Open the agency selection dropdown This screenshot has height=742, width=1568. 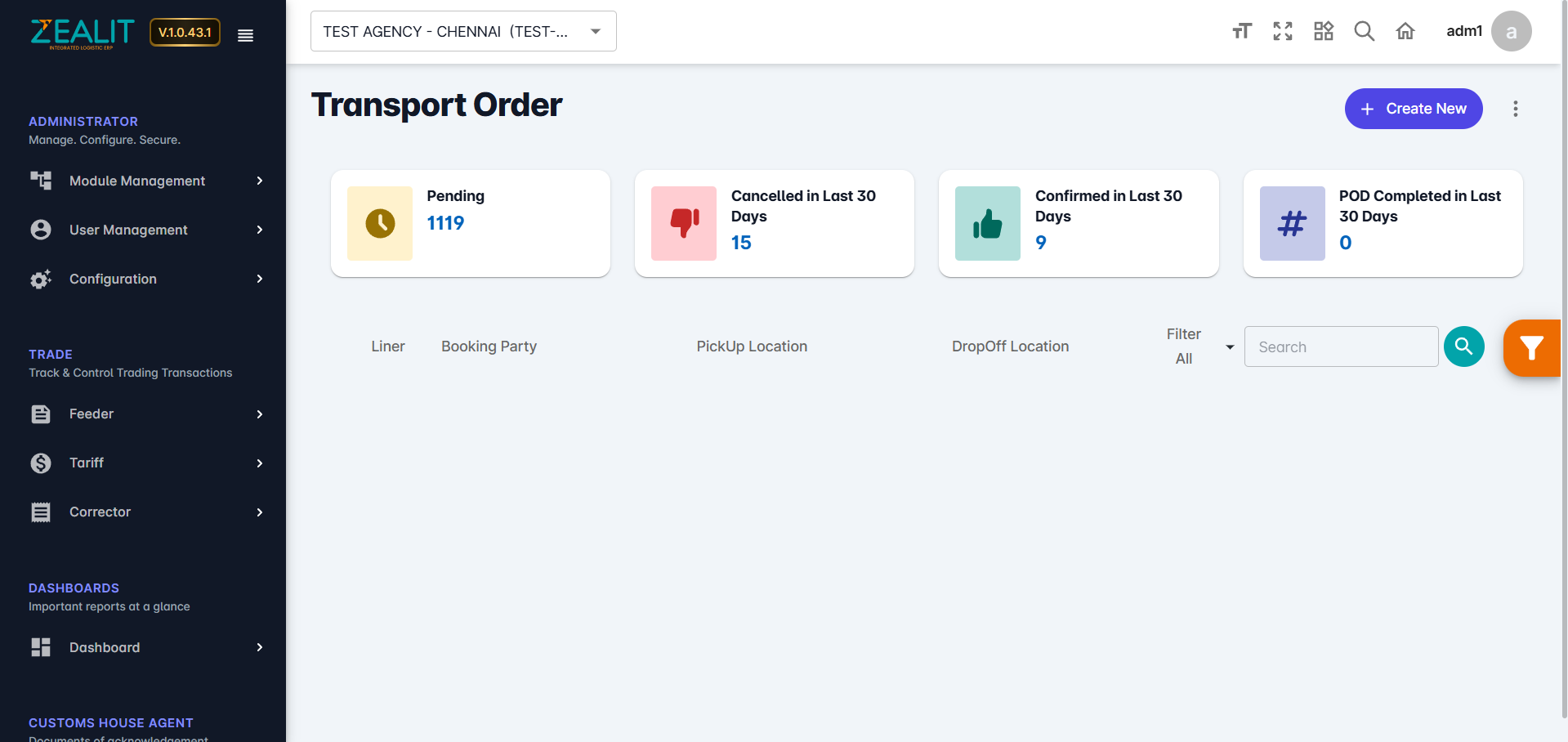[x=463, y=31]
